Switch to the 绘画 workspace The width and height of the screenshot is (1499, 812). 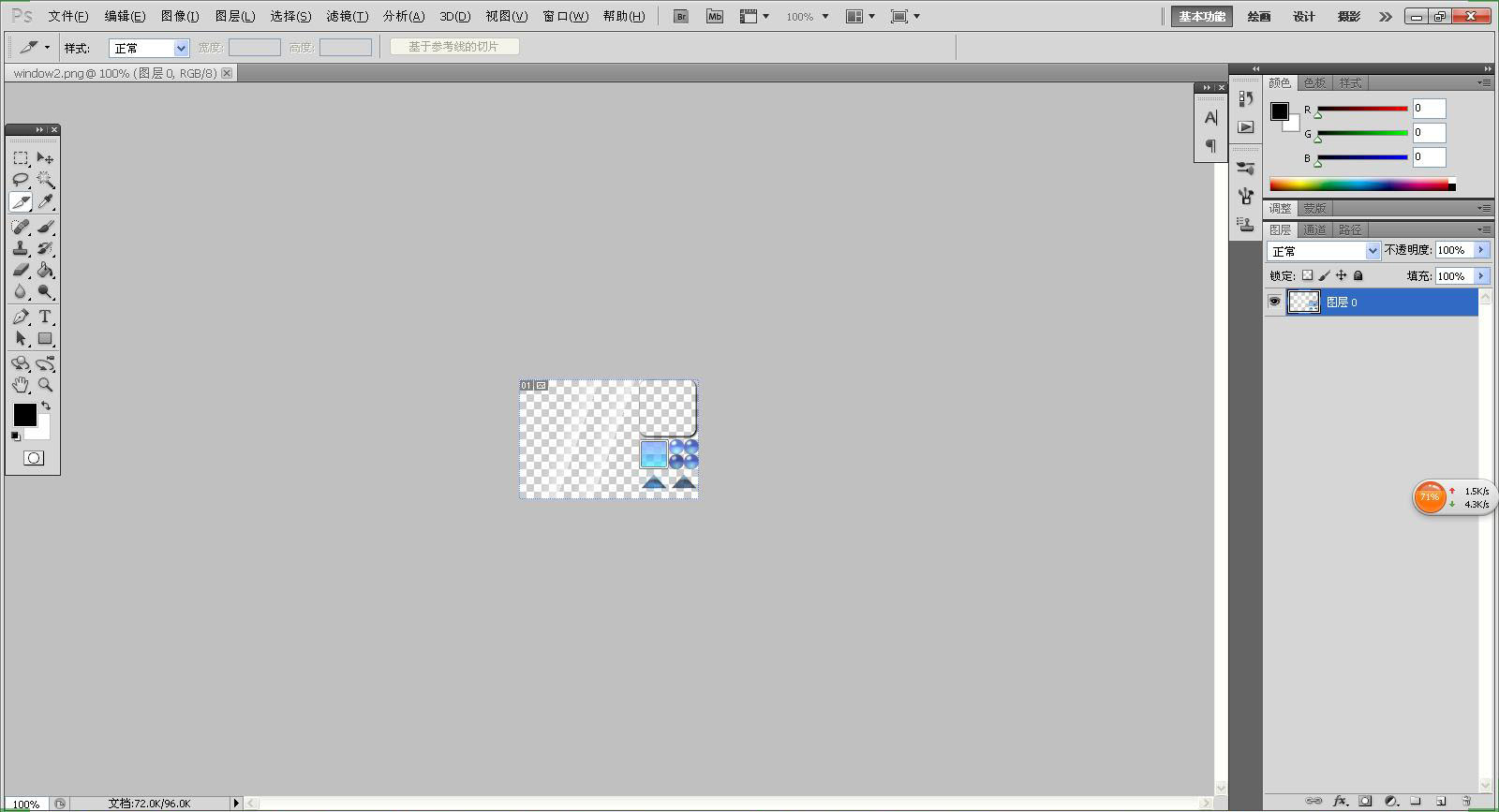[x=1259, y=16]
